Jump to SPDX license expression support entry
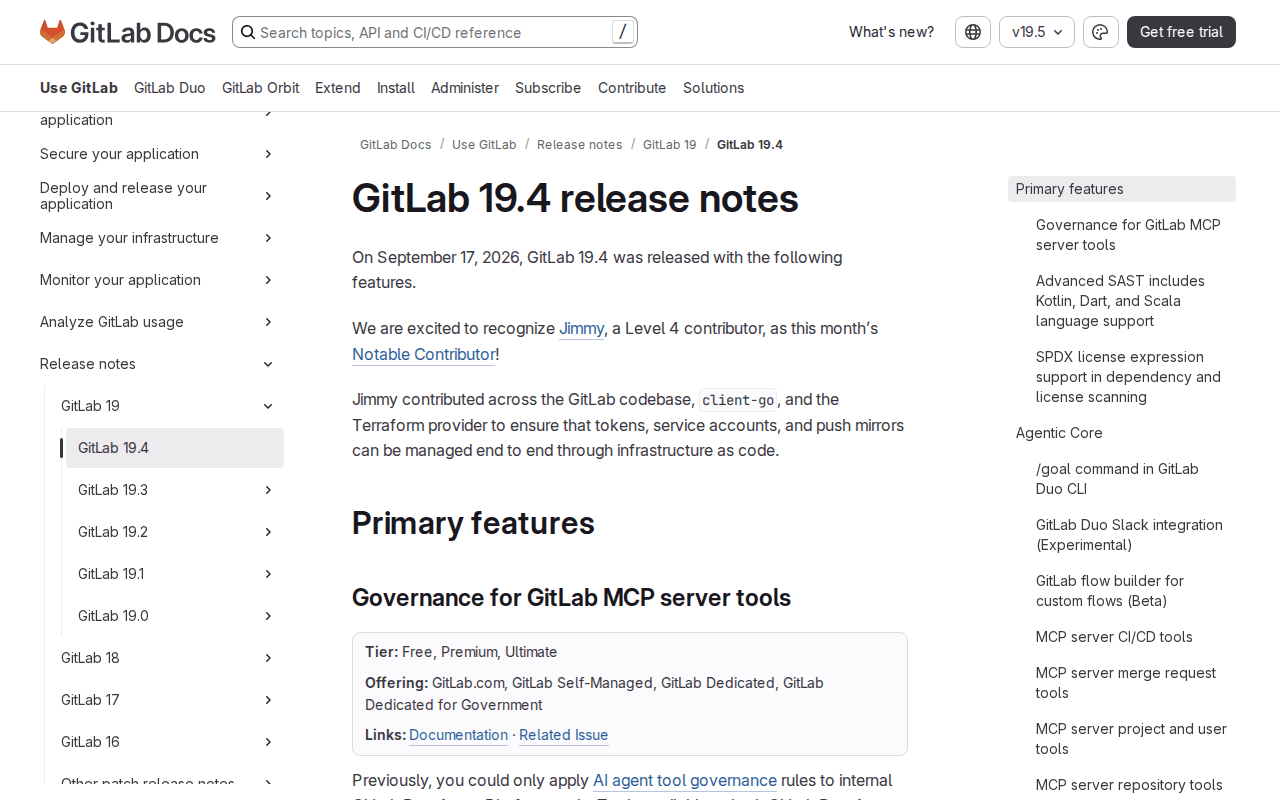This screenshot has width=1280, height=800. tap(1128, 377)
